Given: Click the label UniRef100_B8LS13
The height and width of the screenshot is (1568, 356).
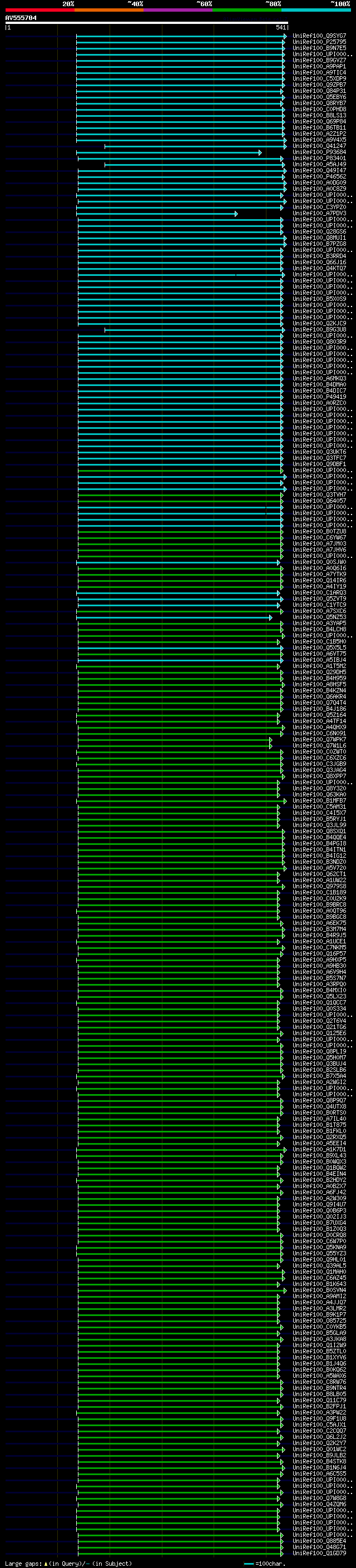Looking at the screenshot, I should coord(319,116).
